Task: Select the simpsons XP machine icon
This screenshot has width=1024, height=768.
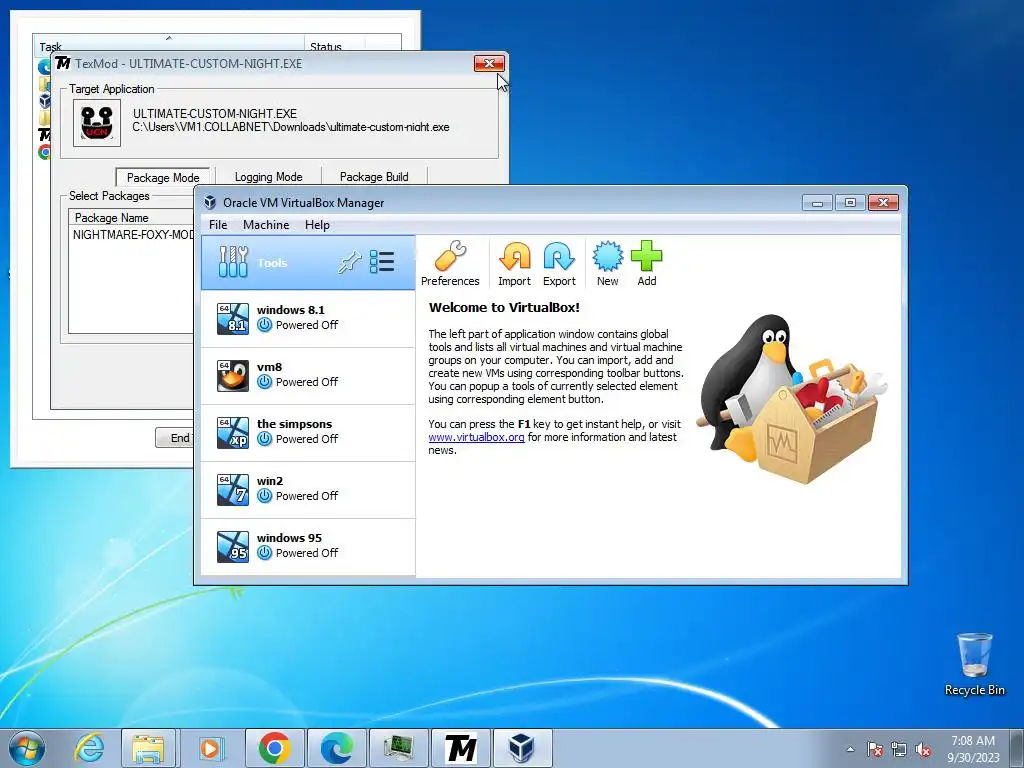Action: pyautogui.click(x=233, y=432)
